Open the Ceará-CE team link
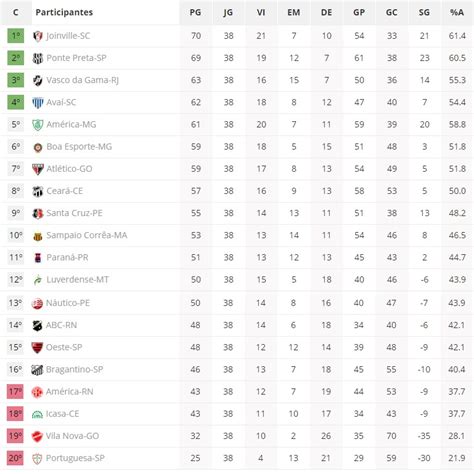Image resolution: width=474 pixels, height=474 pixels. (x=65, y=191)
